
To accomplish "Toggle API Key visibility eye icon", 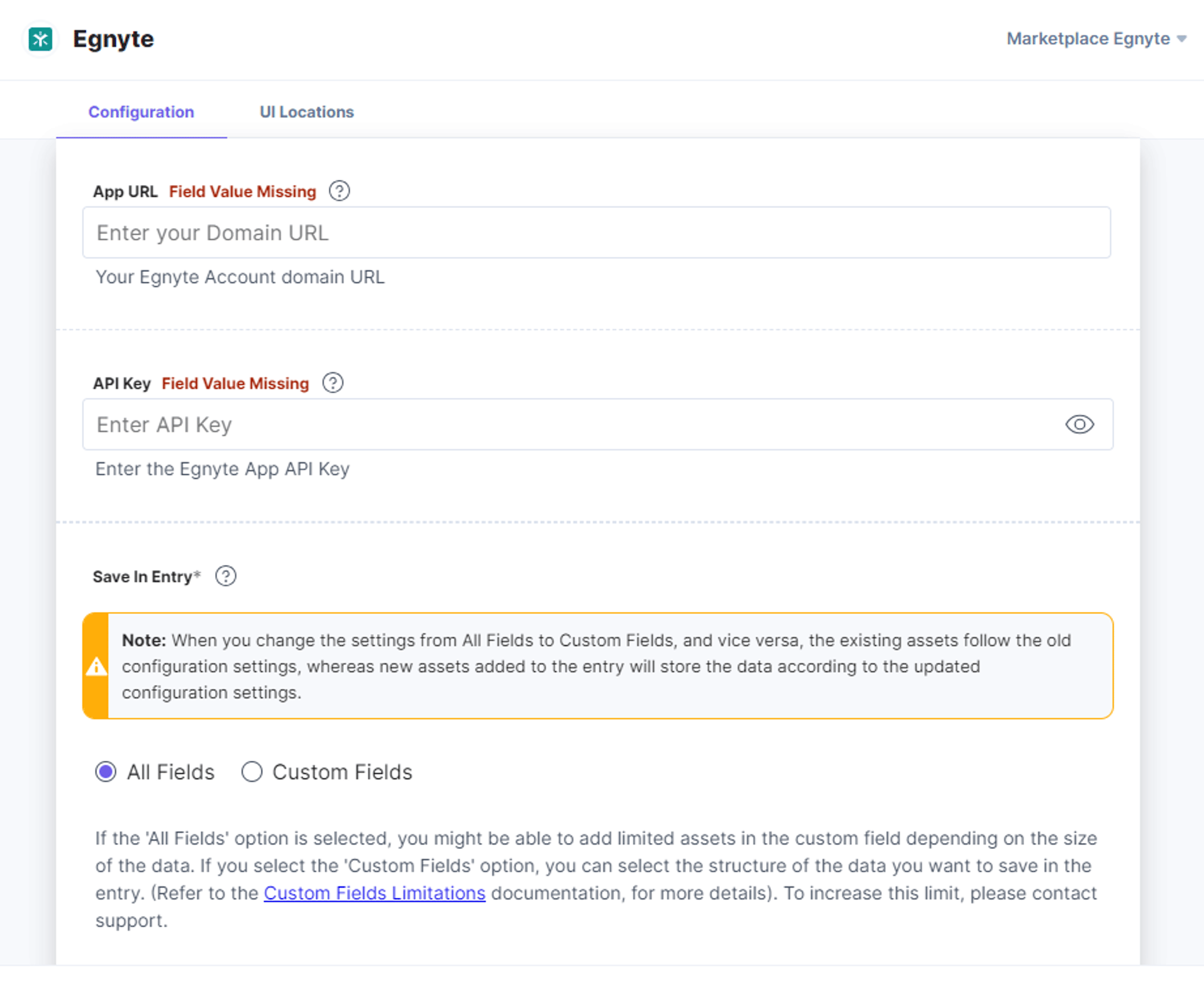I will [1079, 424].
